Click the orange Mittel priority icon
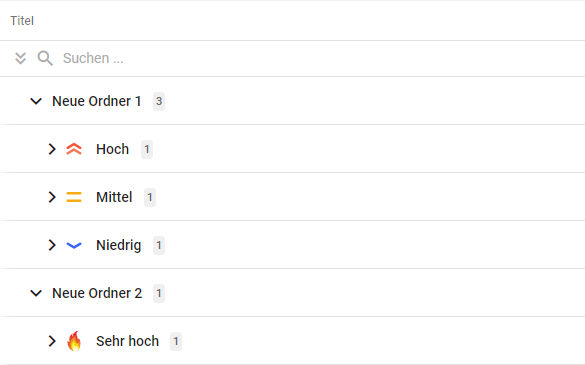The width and height of the screenshot is (585, 365). pos(74,197)
